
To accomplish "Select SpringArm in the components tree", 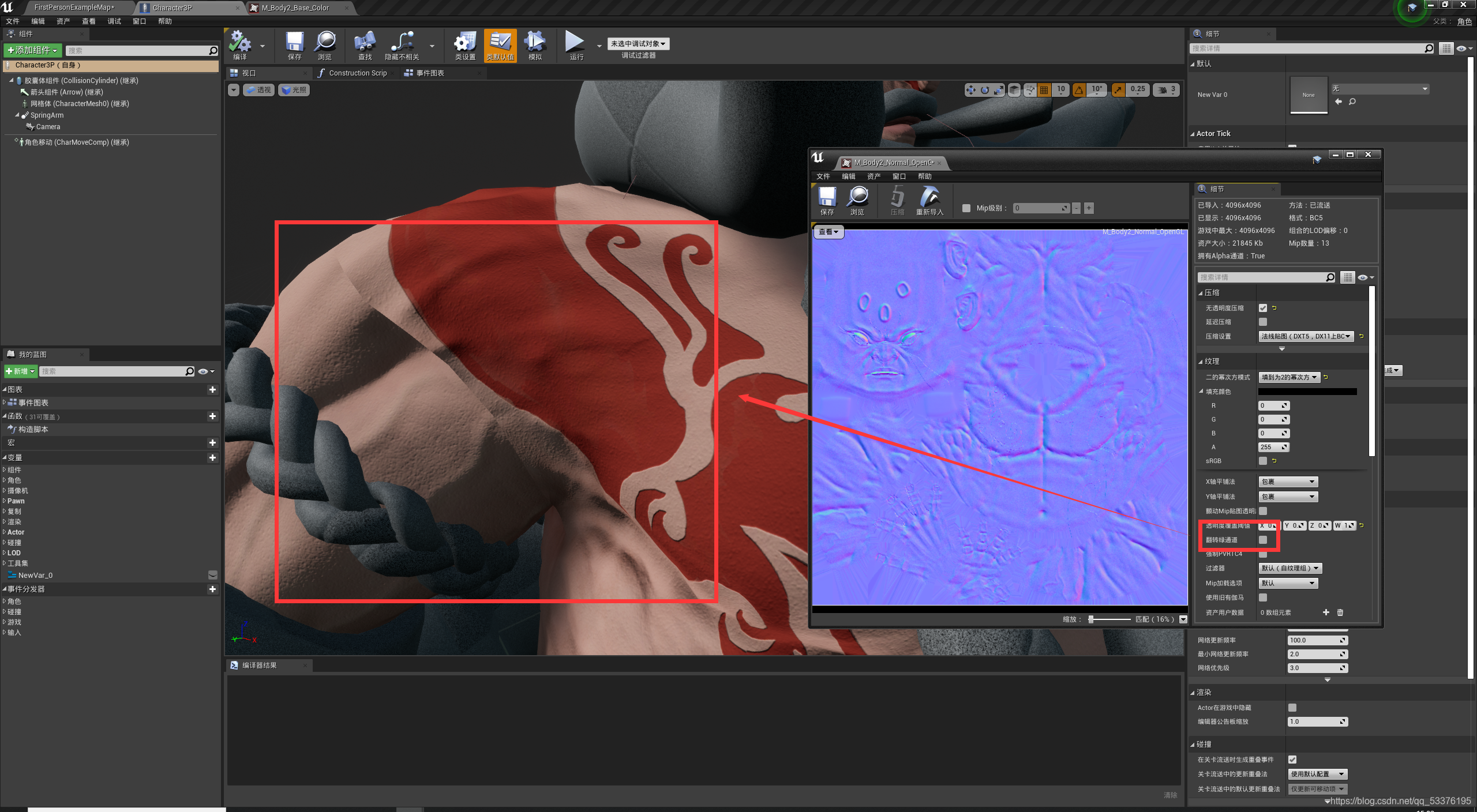I will click(x=47, y=115).
